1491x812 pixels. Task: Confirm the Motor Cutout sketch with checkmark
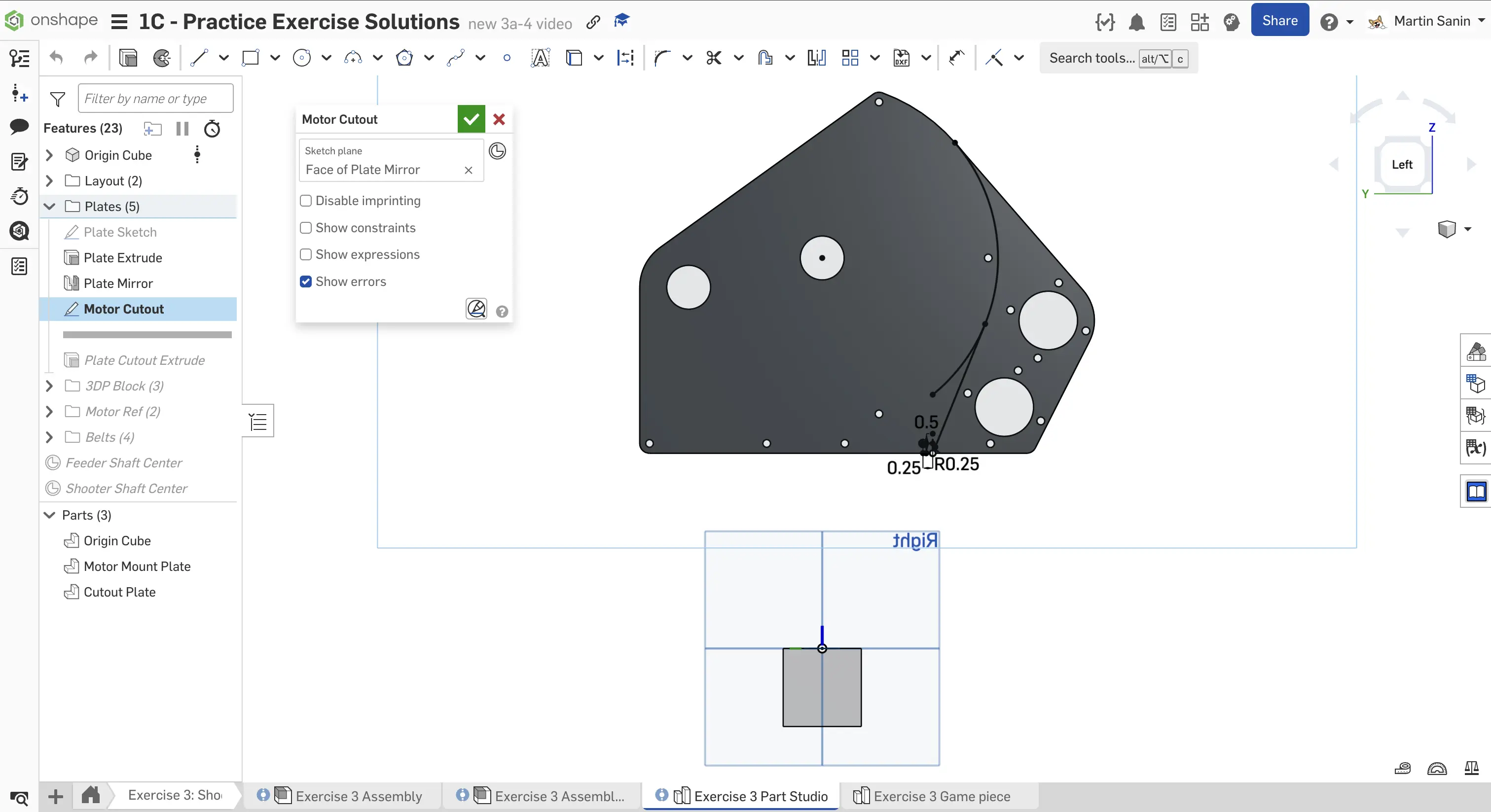point(471,119)
